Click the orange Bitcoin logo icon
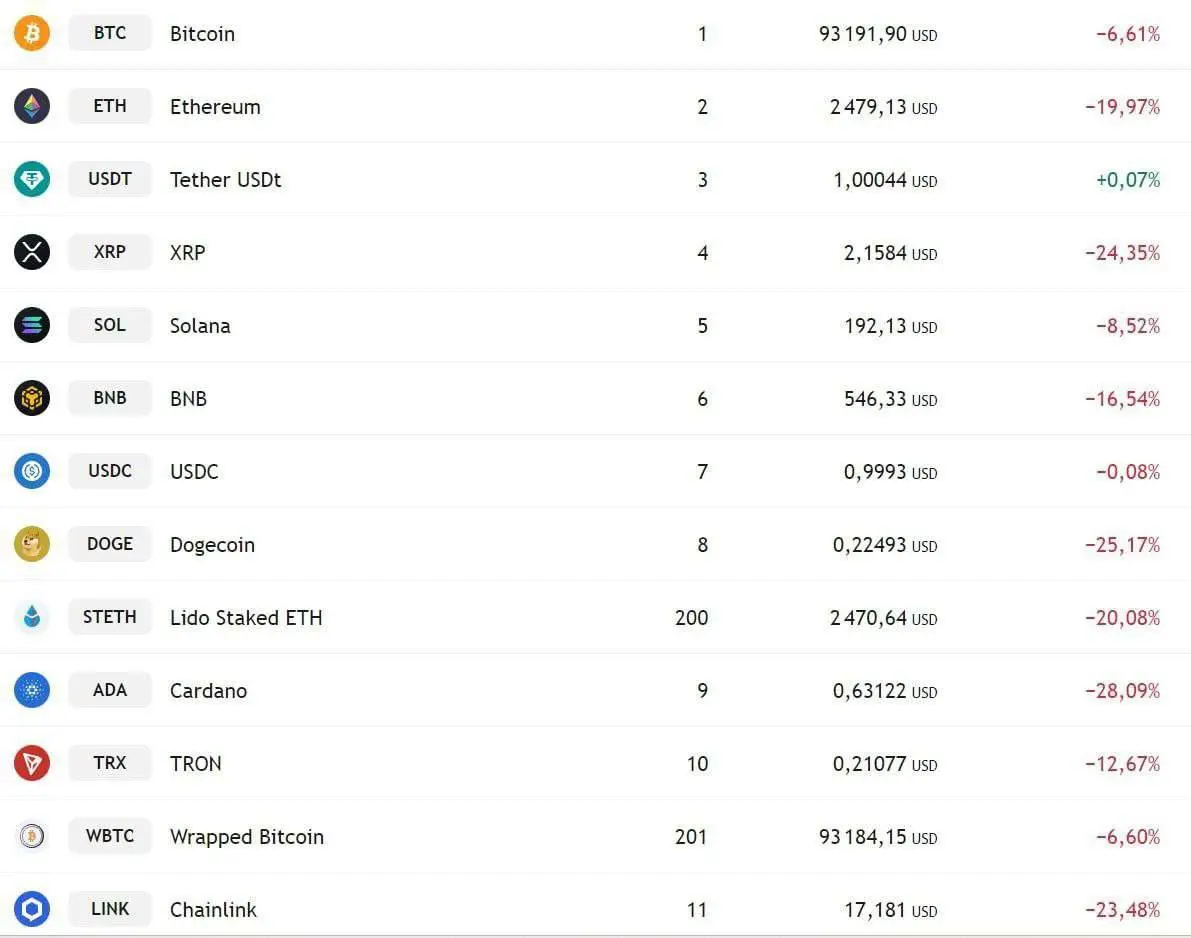The height and width of the screenshot is (938, 1191). point(32,33)
